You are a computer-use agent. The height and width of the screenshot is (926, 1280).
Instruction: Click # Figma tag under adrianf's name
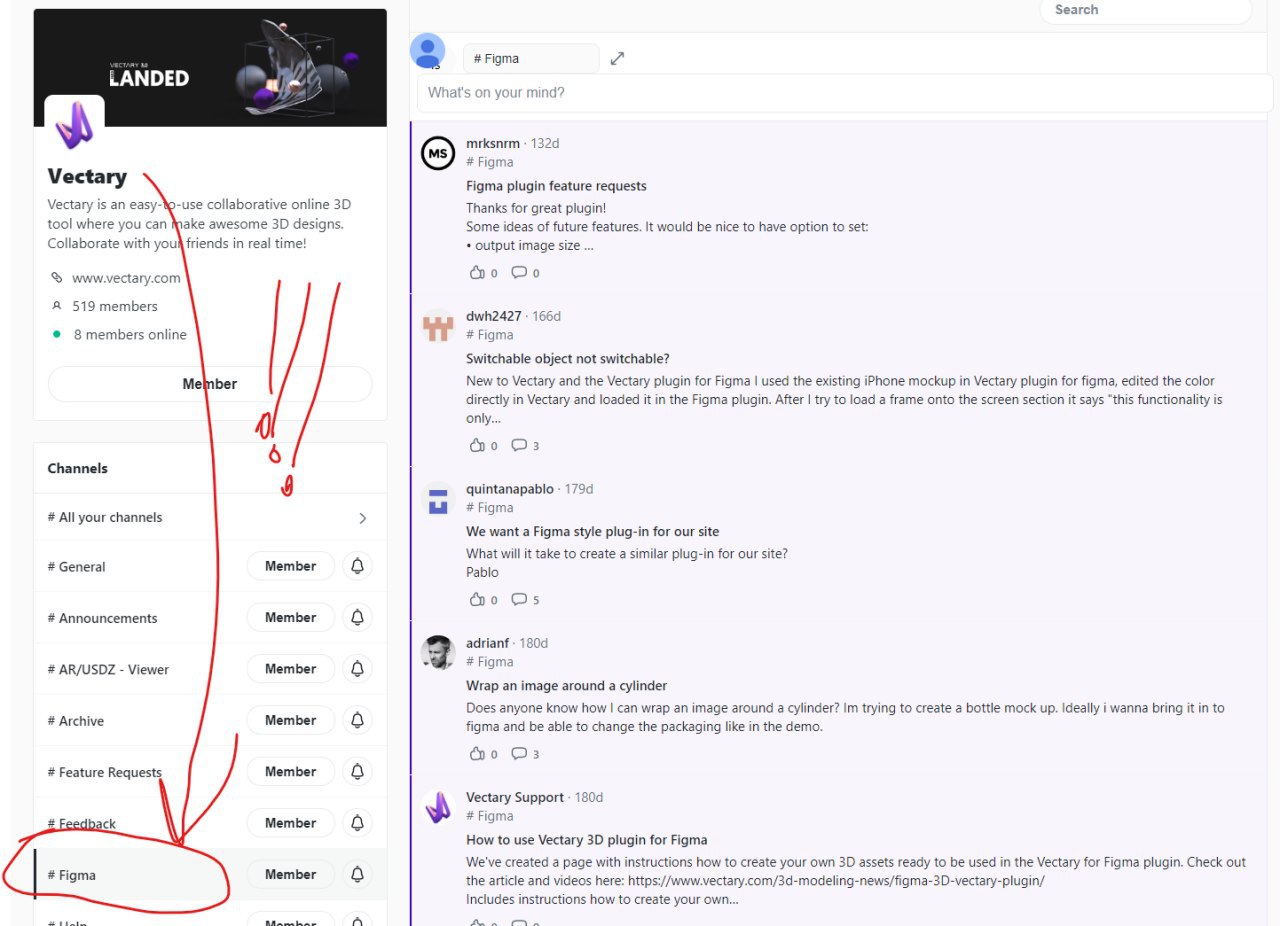coord(490,662)
